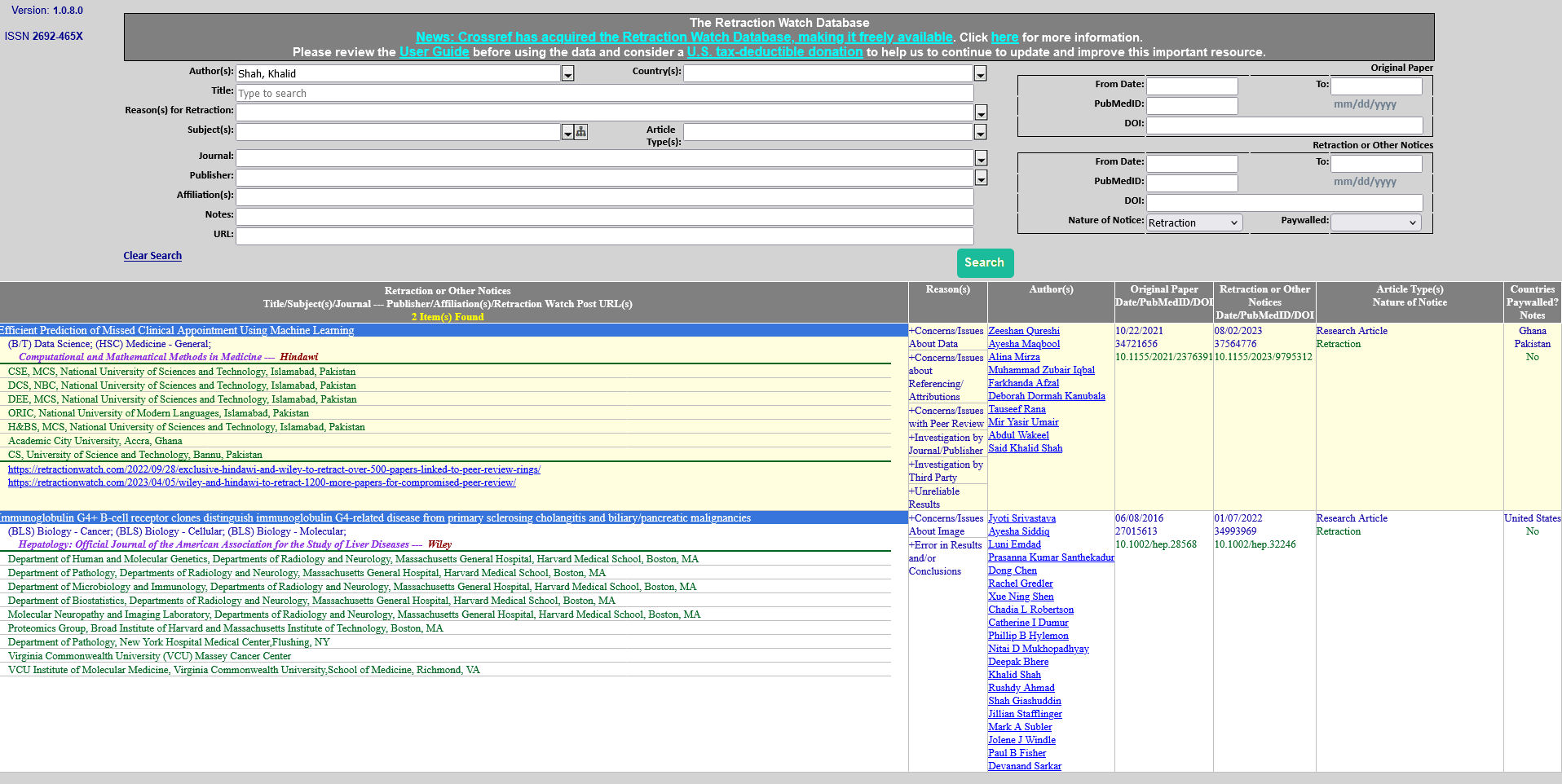The height and width of the screenshot is (784, 1562).
Task: Click the Journal field arrow icon
Action: click(981, 158)
